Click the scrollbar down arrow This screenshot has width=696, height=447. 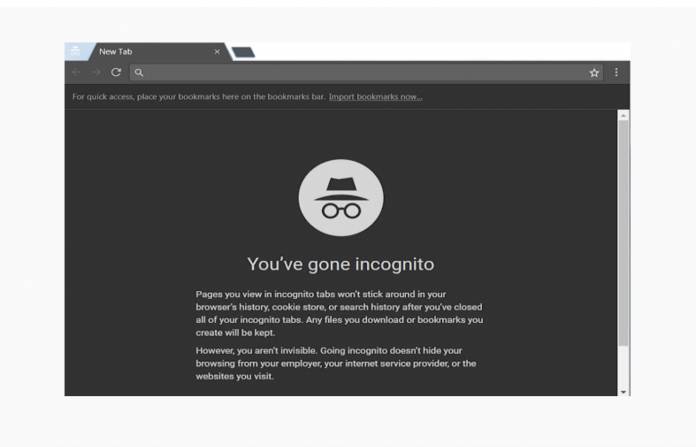(623, 392)
